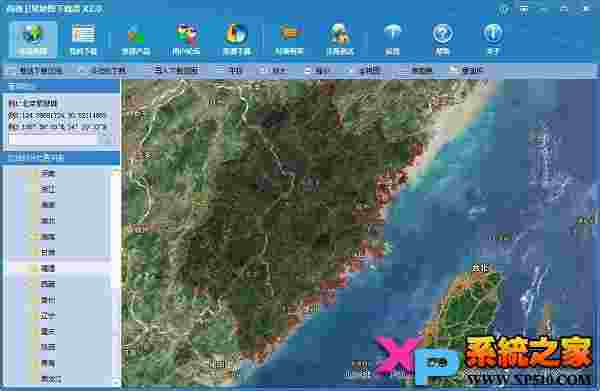
Task: Expand the 西藏 province folder
Action: [x=48, y=284]
